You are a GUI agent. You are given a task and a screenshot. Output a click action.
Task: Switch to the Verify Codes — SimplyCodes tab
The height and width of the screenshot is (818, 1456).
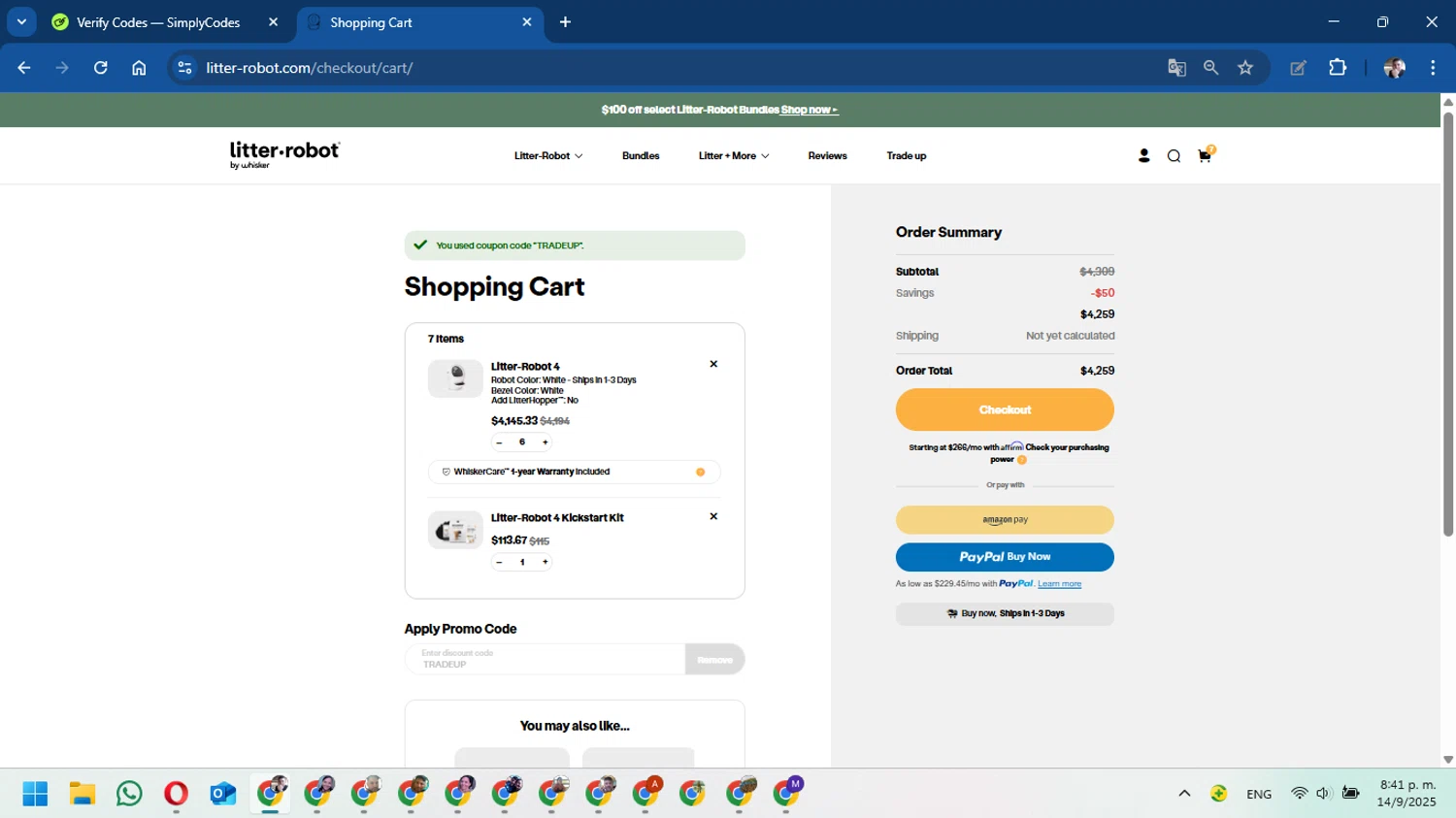(x=158, y=22)
